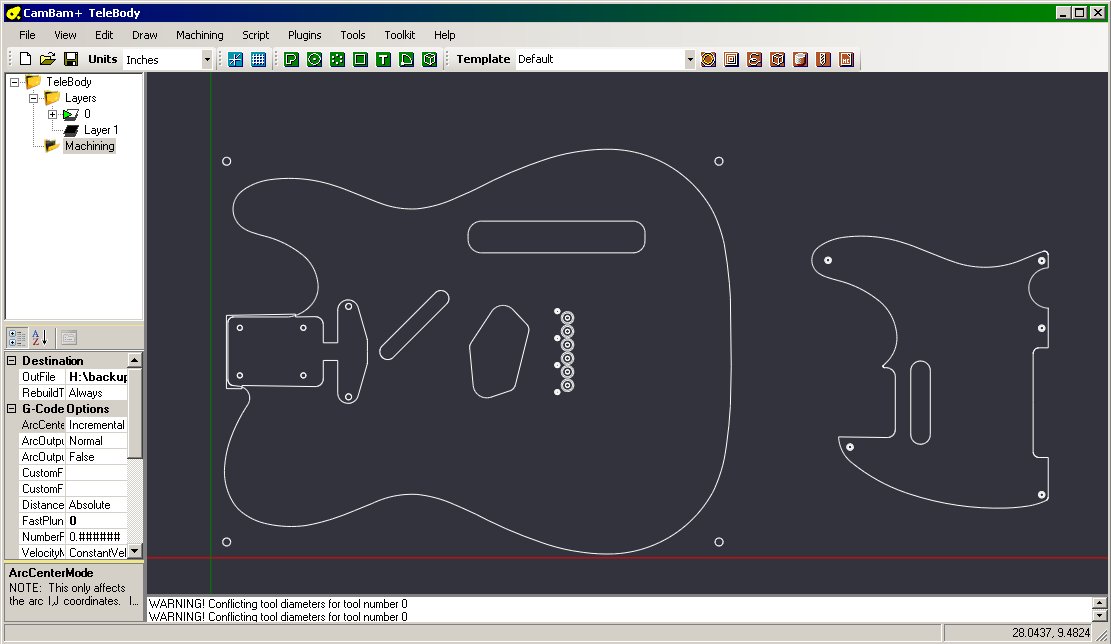1111x644 pixels.
Task: Select the Machining folder in the tree
Action: [90, 145]
